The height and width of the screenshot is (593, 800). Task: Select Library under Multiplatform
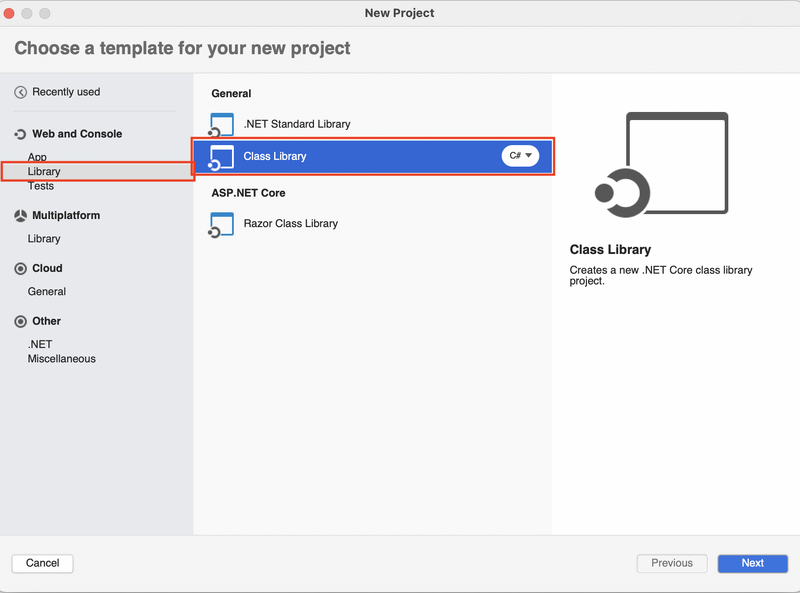44,239
